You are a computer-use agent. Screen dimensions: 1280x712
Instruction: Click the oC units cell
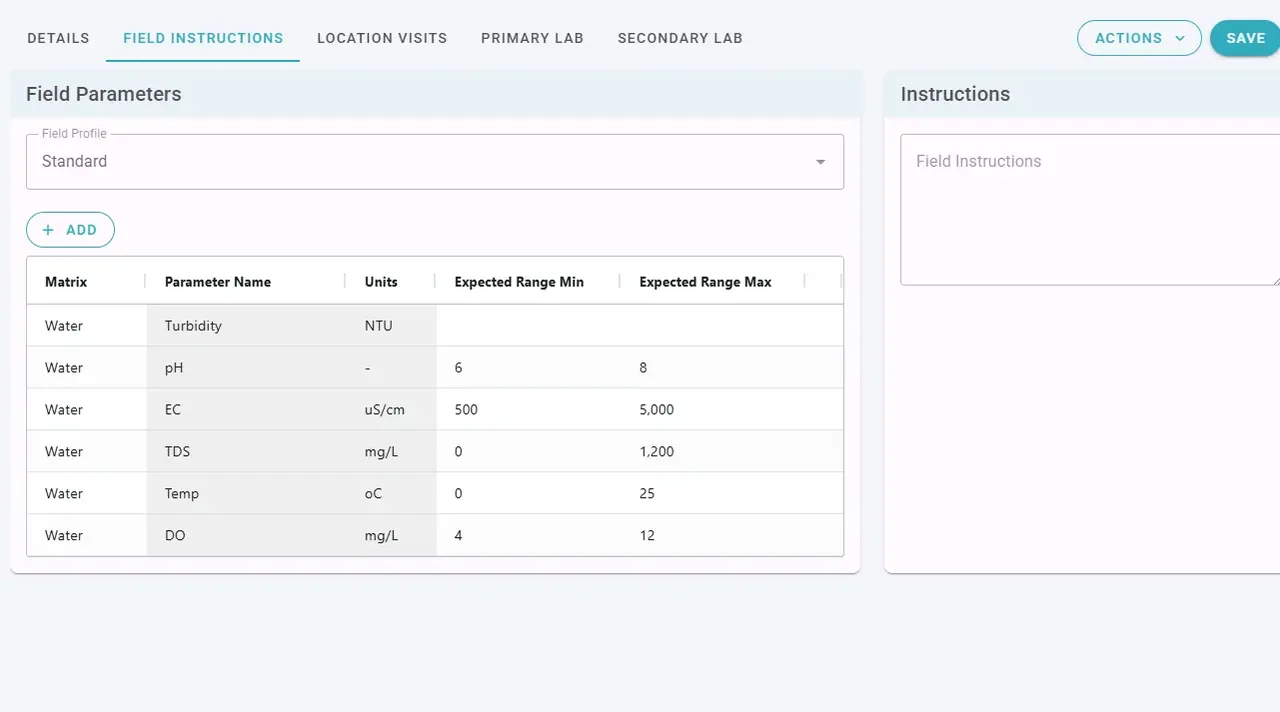392,494
